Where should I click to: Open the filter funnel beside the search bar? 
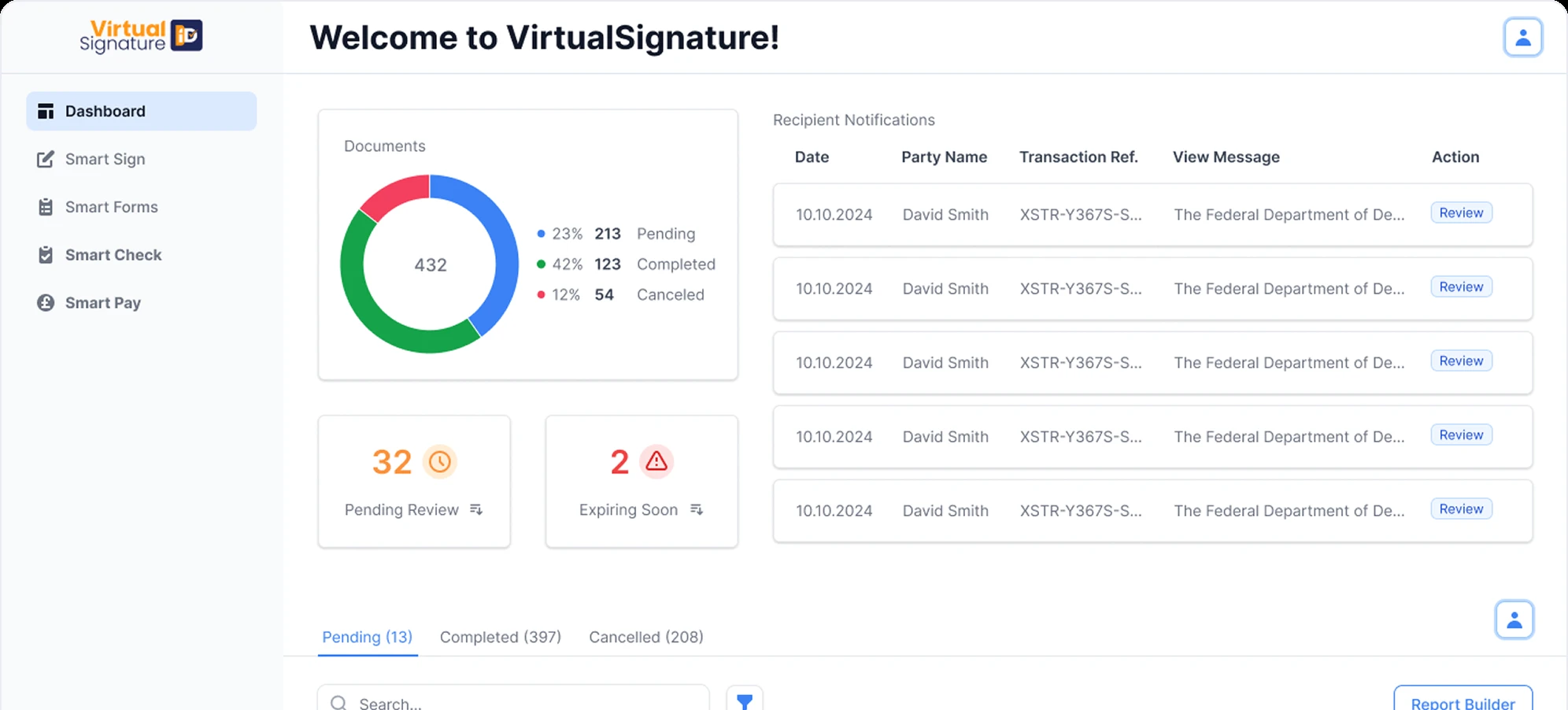pyautogui.click(x=745, y=700)
